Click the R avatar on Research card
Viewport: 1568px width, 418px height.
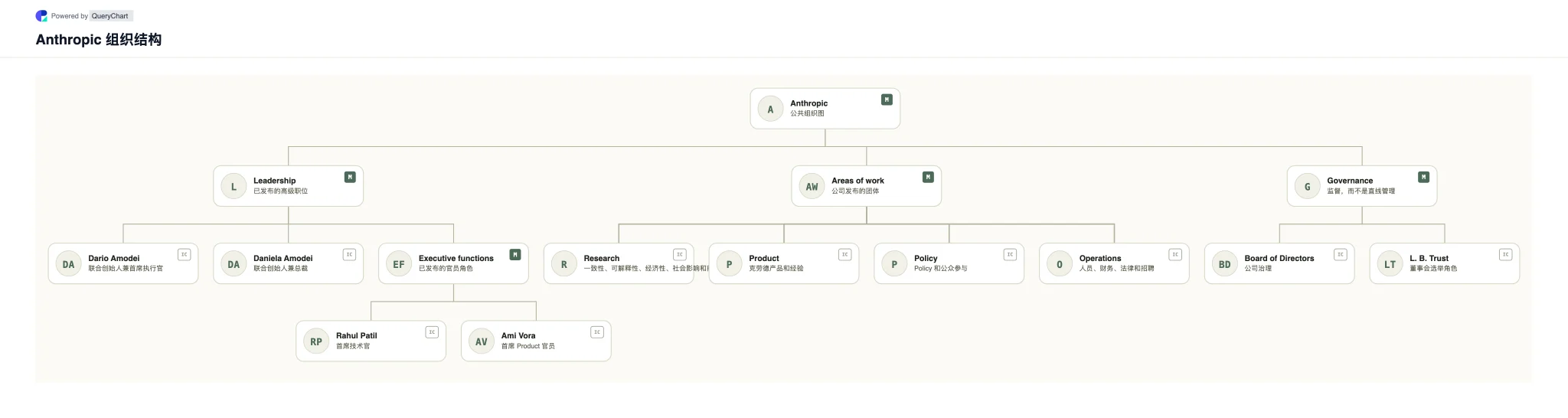[564, 264]
